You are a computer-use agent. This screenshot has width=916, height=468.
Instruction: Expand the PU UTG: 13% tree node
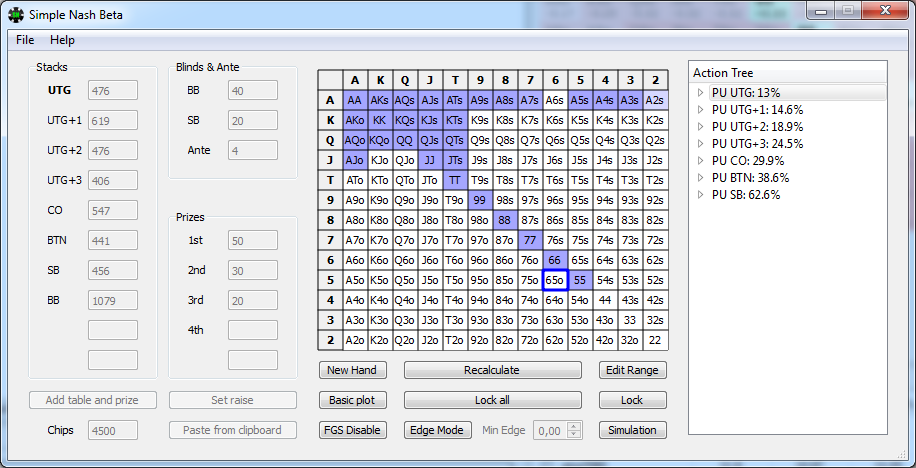[701, 93]
